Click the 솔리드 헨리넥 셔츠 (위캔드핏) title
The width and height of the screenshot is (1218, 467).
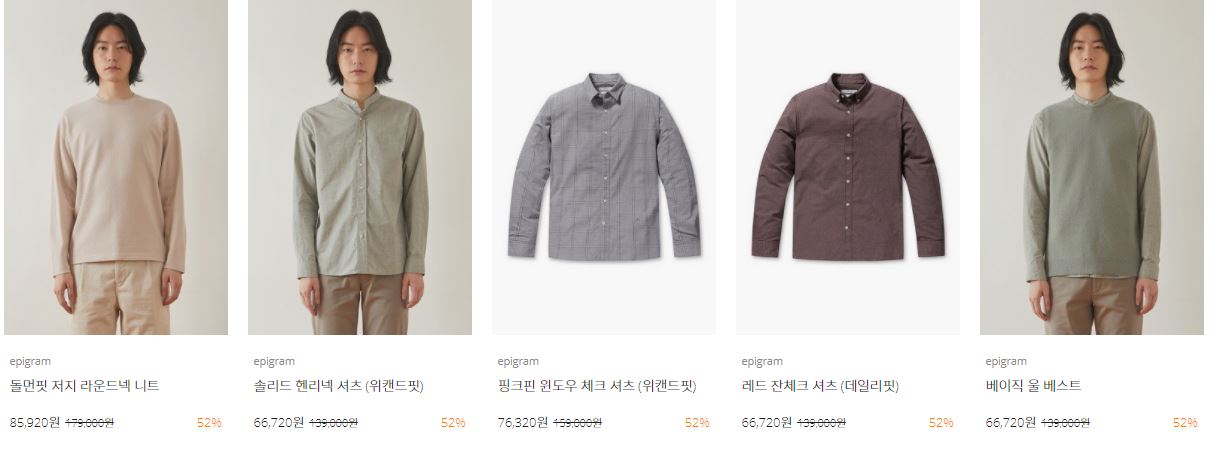tap(338, 386)
